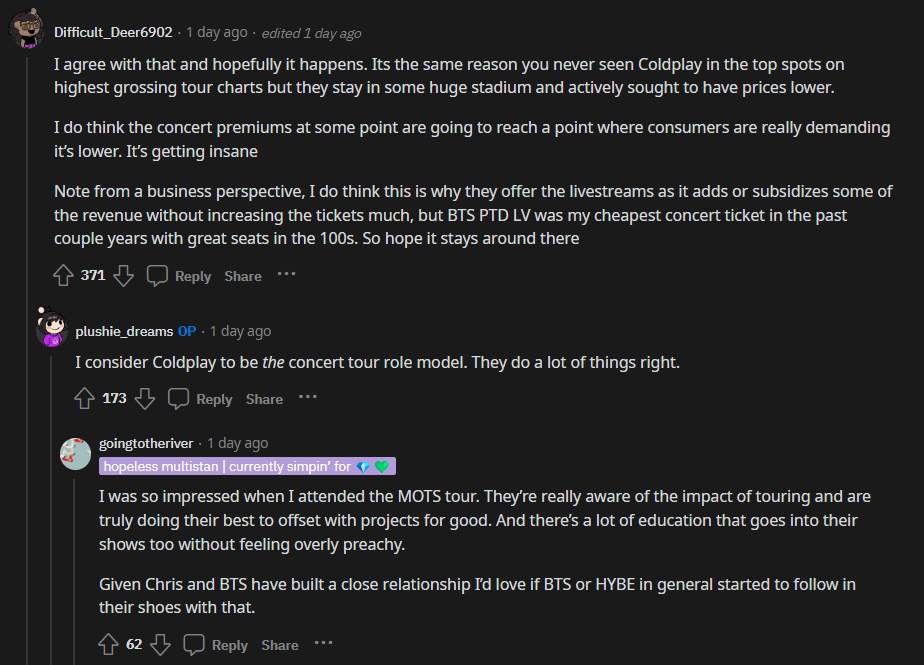The width and height of the screenshot is (924, 665).
Task: Open more options on goingtotheriver's comment
Action: coord(324,644)
